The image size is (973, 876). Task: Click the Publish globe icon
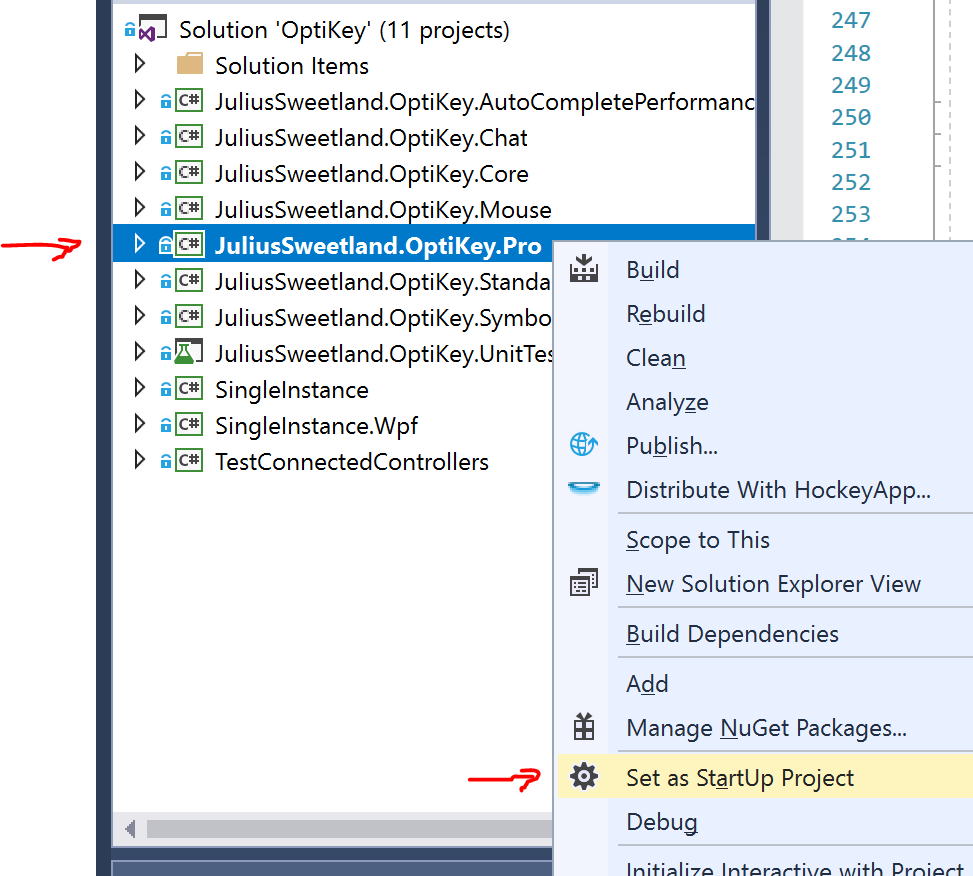[584, 445]
